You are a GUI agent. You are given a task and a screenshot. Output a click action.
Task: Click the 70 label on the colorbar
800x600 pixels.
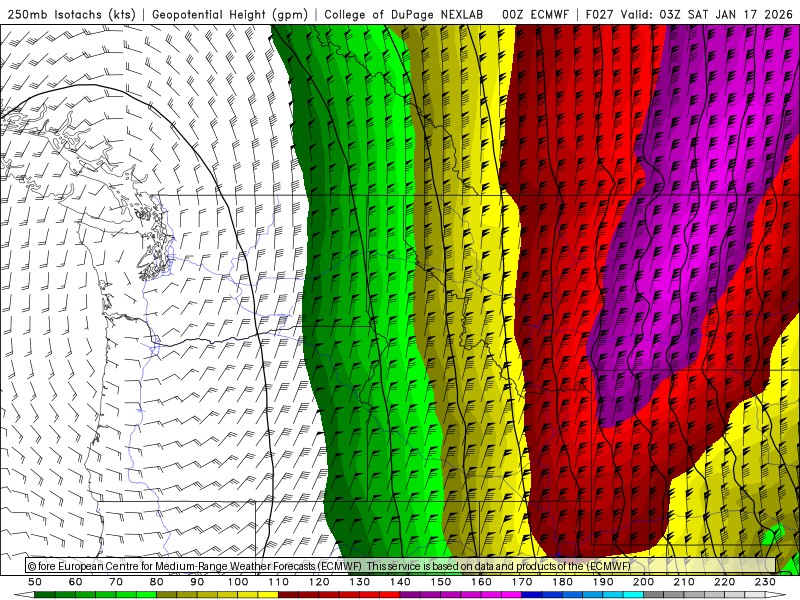[x=116, y=582]
